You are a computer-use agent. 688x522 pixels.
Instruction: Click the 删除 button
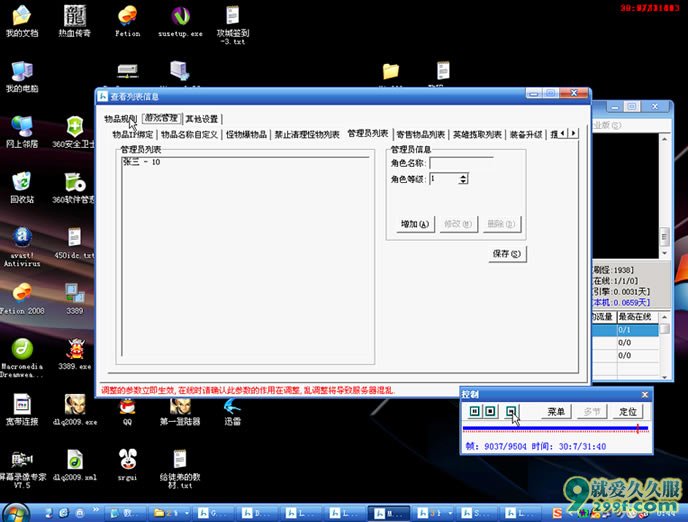(x=502, y=224)
